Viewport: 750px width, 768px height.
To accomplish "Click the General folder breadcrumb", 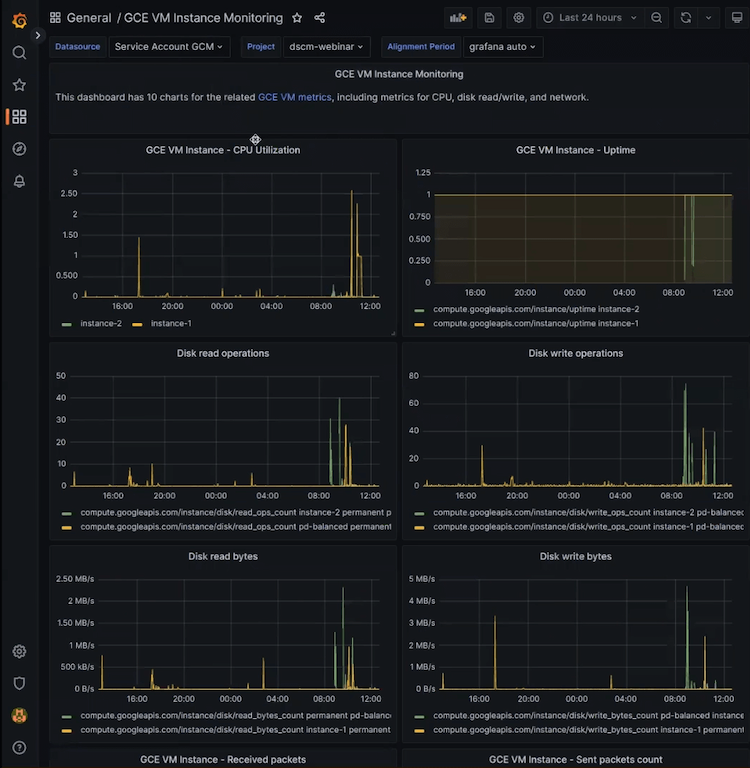I will (x=89, y=18).
